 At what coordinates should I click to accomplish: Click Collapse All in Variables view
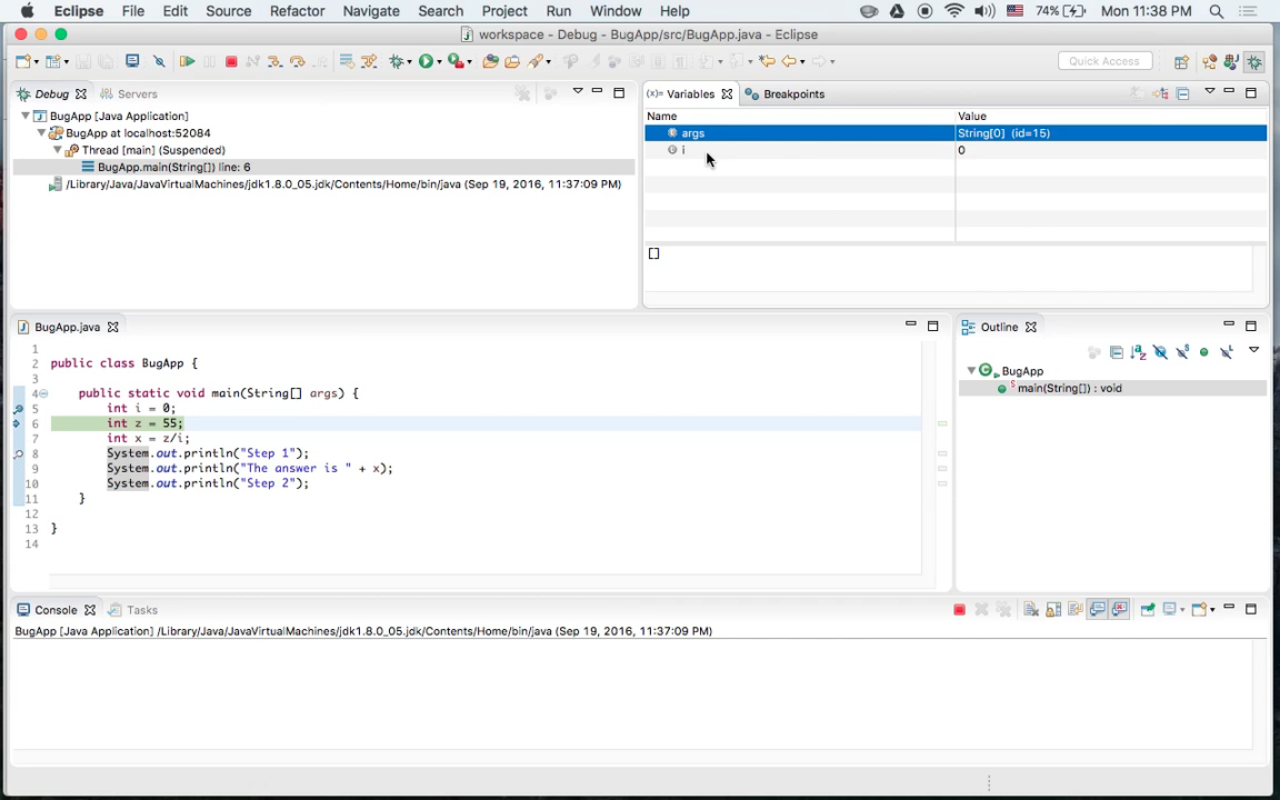(x=1183, y=94)
